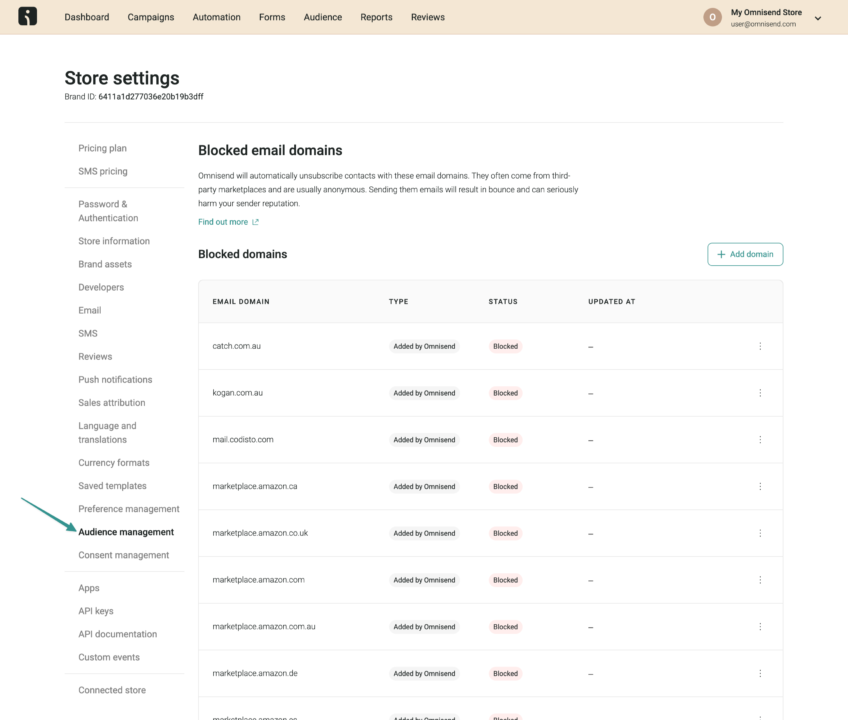This screenshot has width=848, height=720.
Task: Open the Audience menu
Action: pos(323,17)
